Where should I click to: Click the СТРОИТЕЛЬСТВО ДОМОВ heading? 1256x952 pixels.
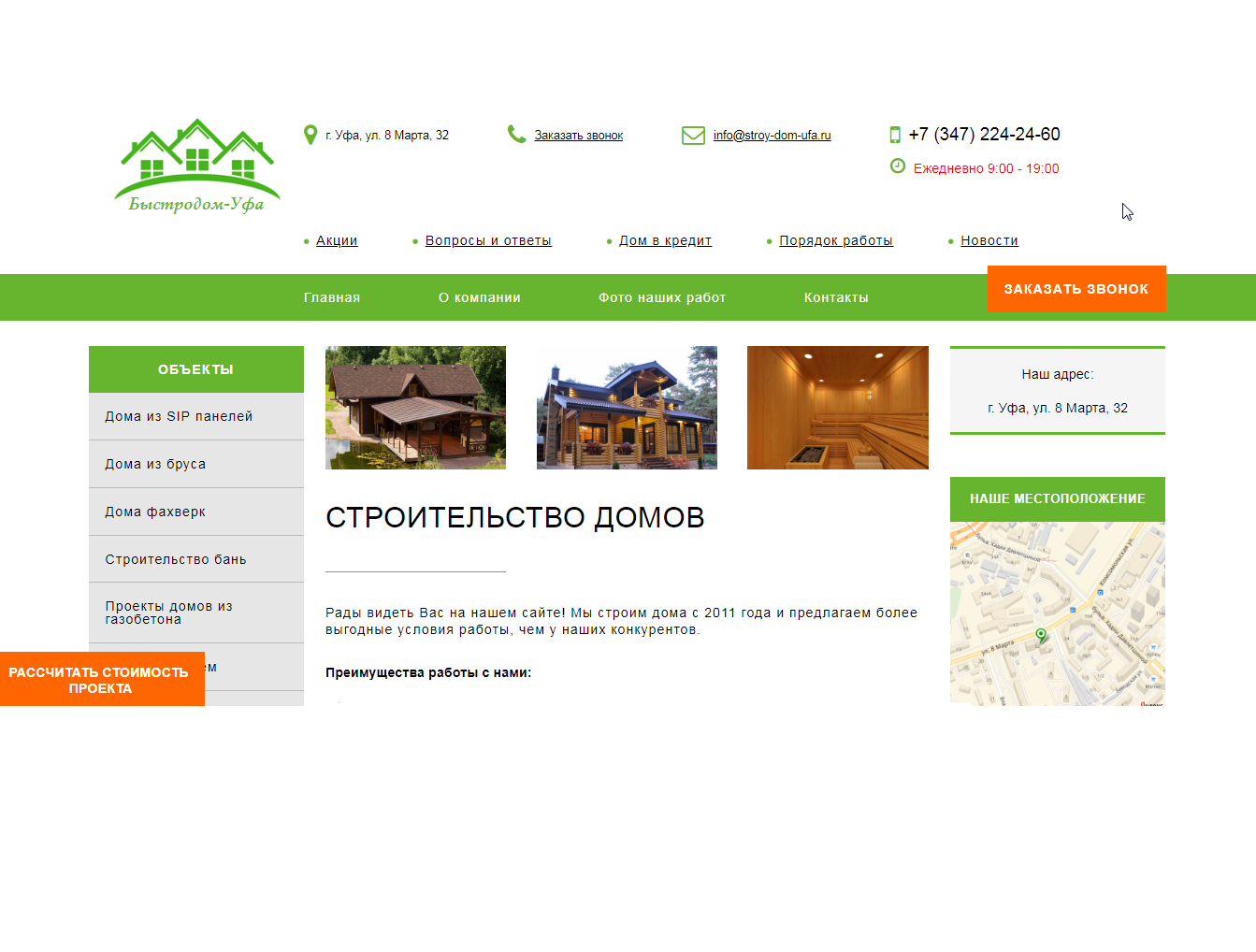coord(515,517)
